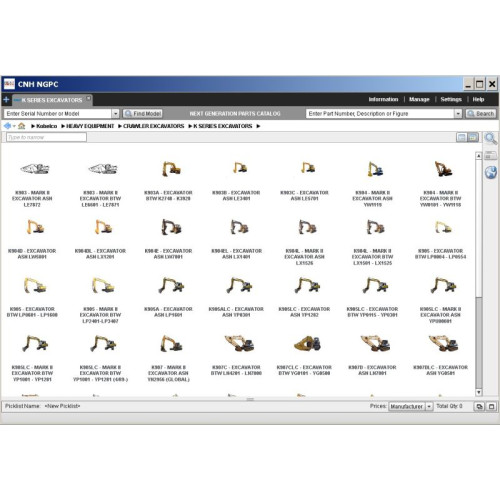This screenshot has width=500, height=500.
Task: Click the Type to narrow filter box
Action: point(46,137)
